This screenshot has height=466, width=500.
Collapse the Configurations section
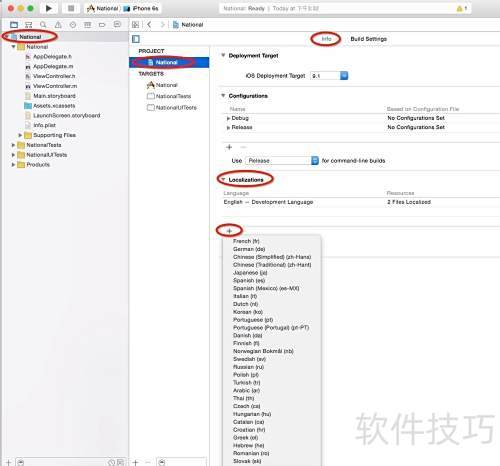tap(223, 96)
